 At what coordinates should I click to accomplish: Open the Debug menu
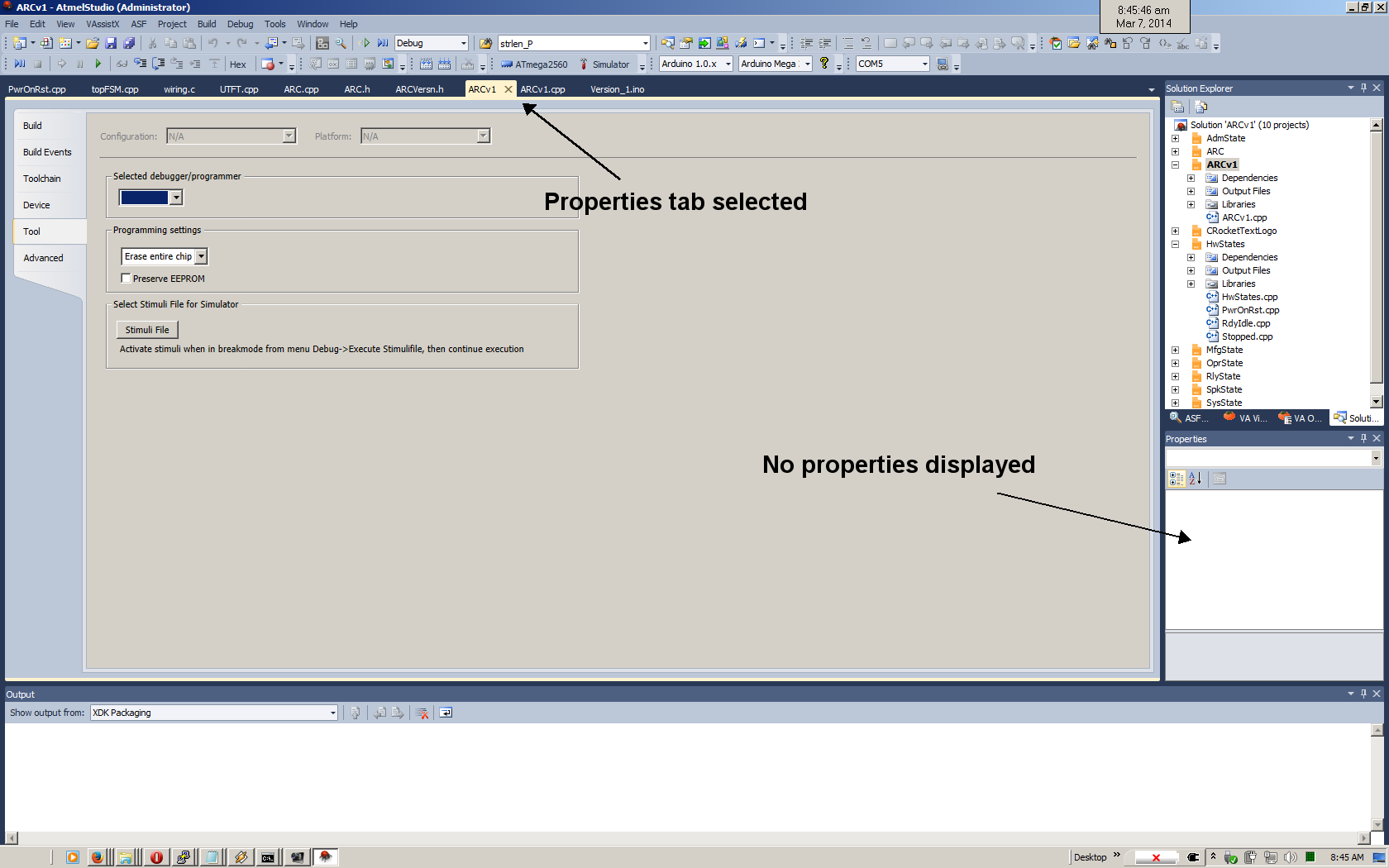pyautogui.click(x=240, y=24)
